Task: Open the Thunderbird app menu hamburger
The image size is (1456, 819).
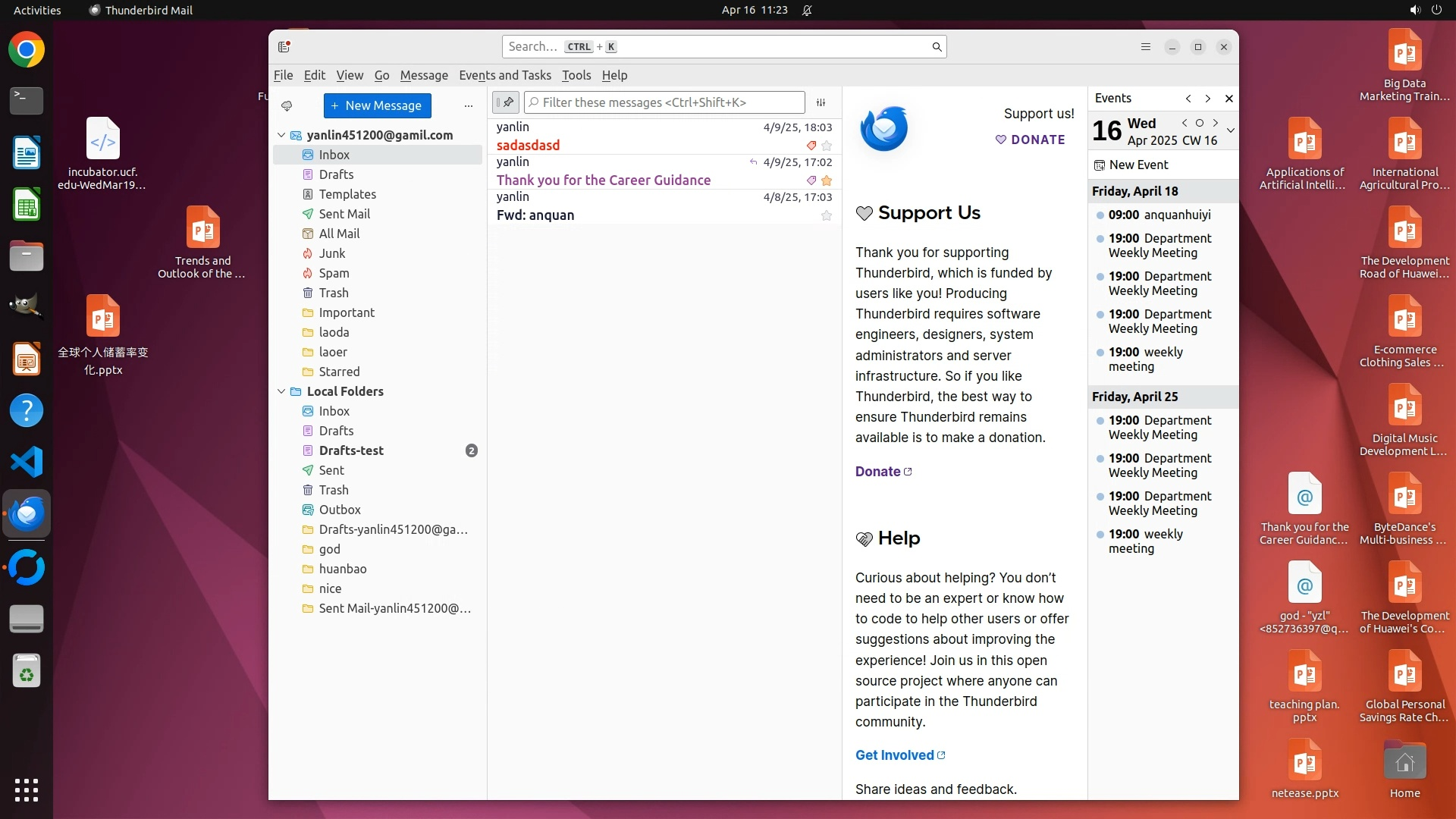Action: pos(1146,47)
